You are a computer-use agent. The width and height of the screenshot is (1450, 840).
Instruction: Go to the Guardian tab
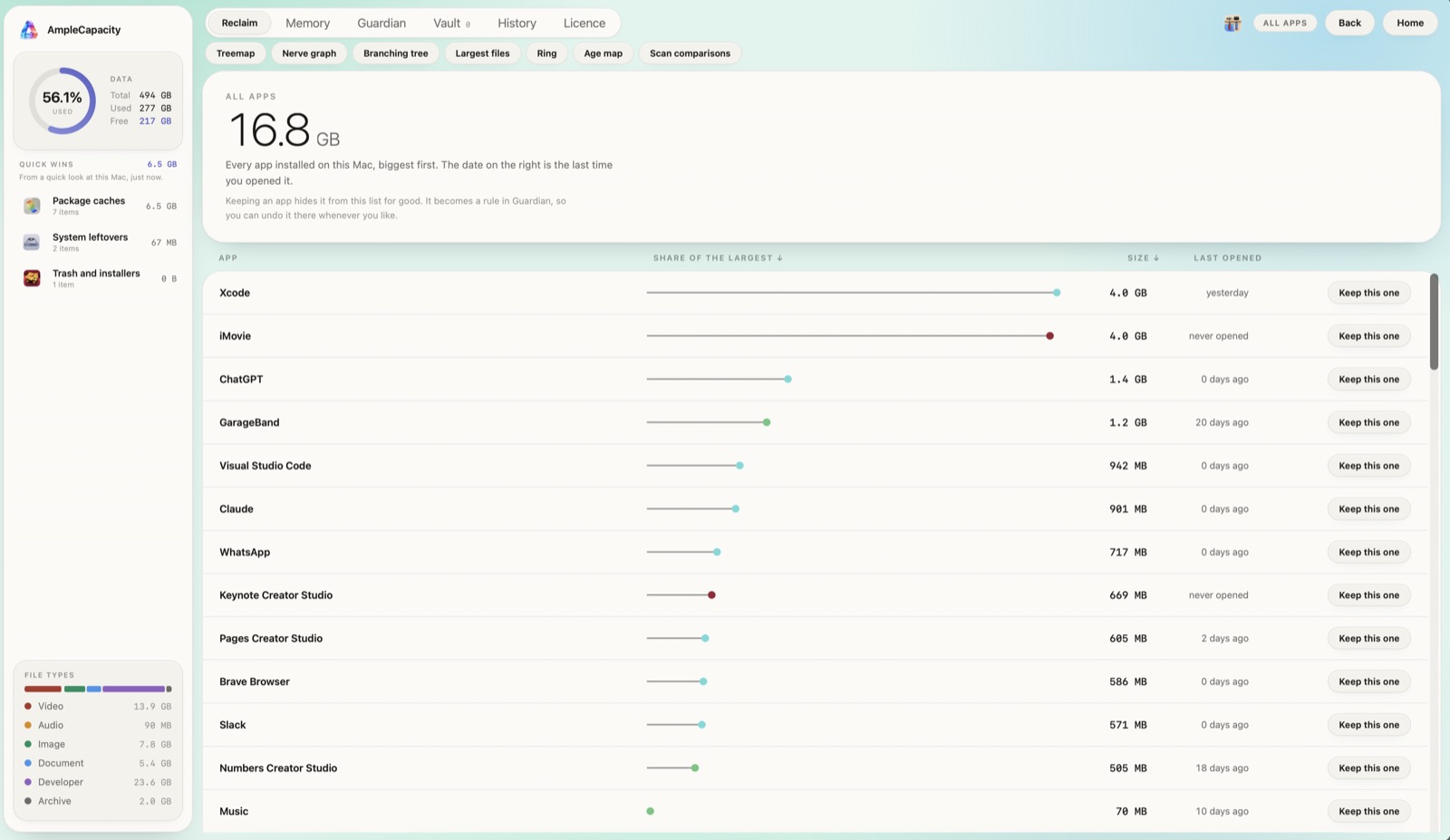click(382, 23)
